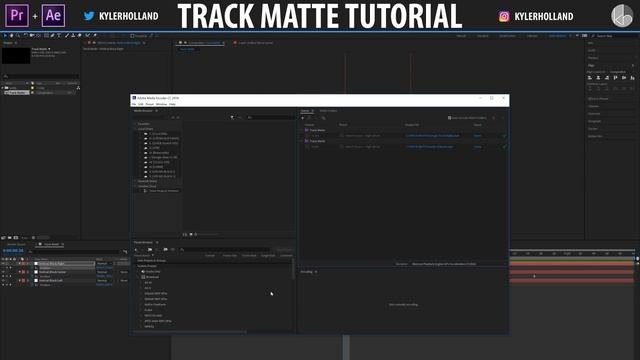Click the filter icon in Media Browser
This screenshot has width=640, height=360.
click(232, 118)
